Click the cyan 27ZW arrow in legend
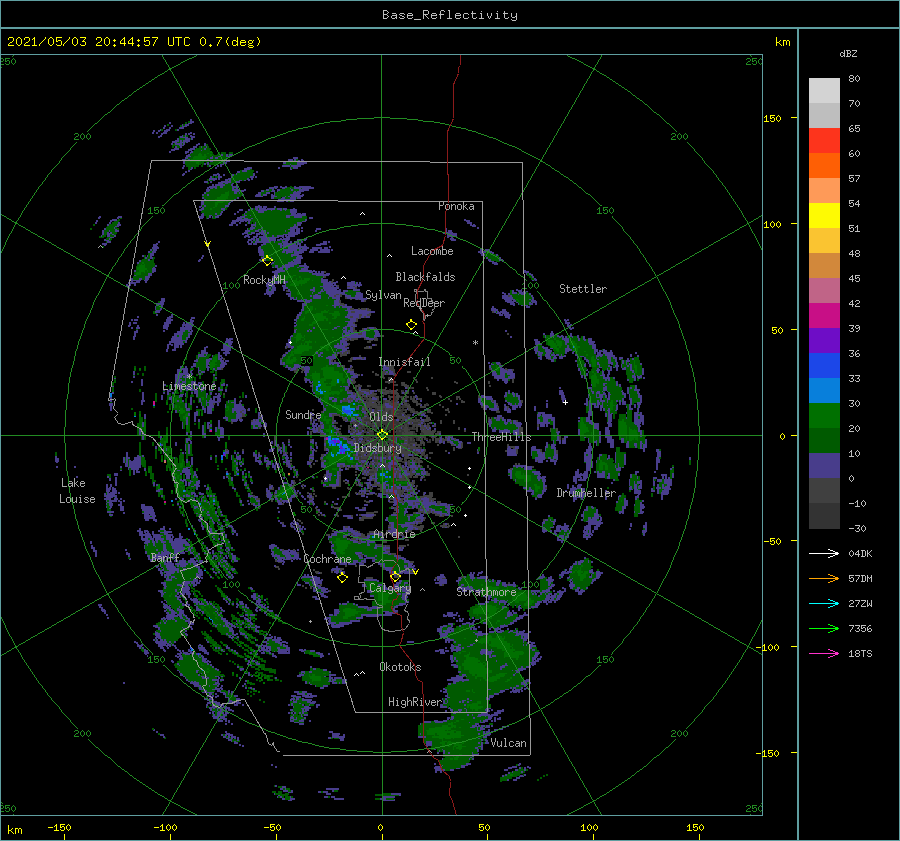Image resolution: width=900 pixels, height=841 pixels. point(824,603)
